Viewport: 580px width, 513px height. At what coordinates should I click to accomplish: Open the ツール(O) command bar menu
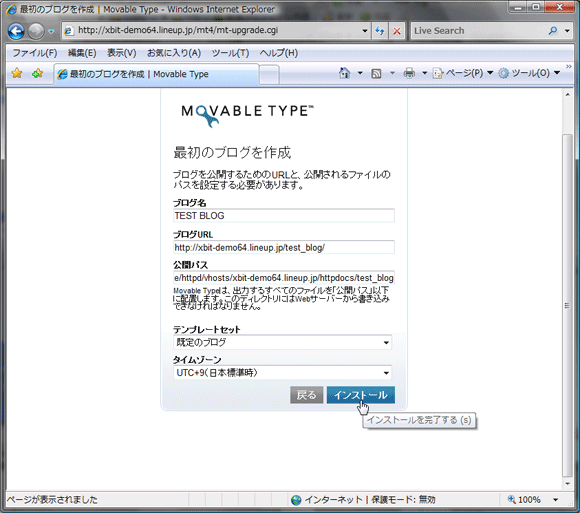(x=529, y=73)
